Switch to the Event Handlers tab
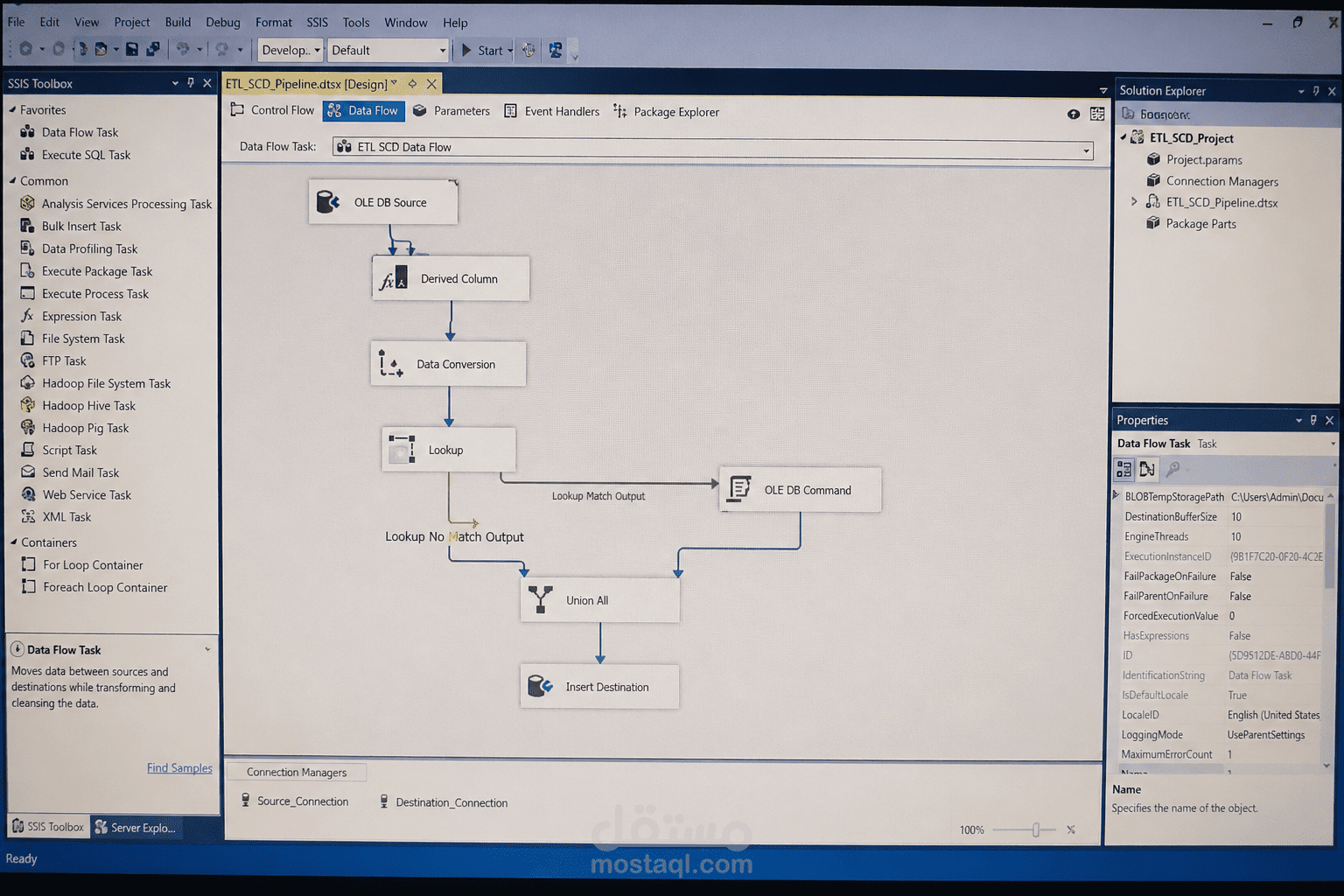 [552, 111]
